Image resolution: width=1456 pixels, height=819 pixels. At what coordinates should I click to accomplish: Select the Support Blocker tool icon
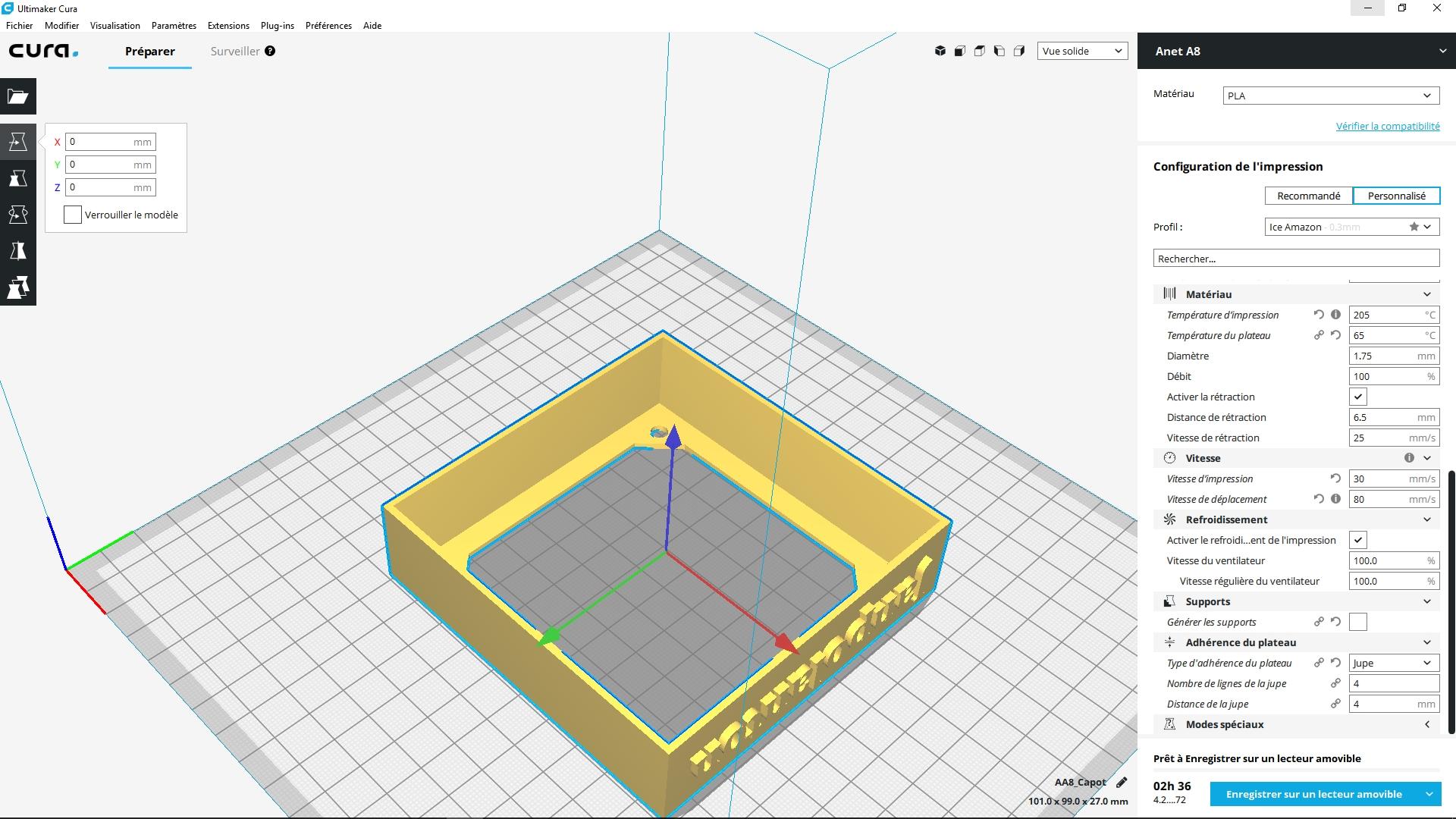(18, 287)
